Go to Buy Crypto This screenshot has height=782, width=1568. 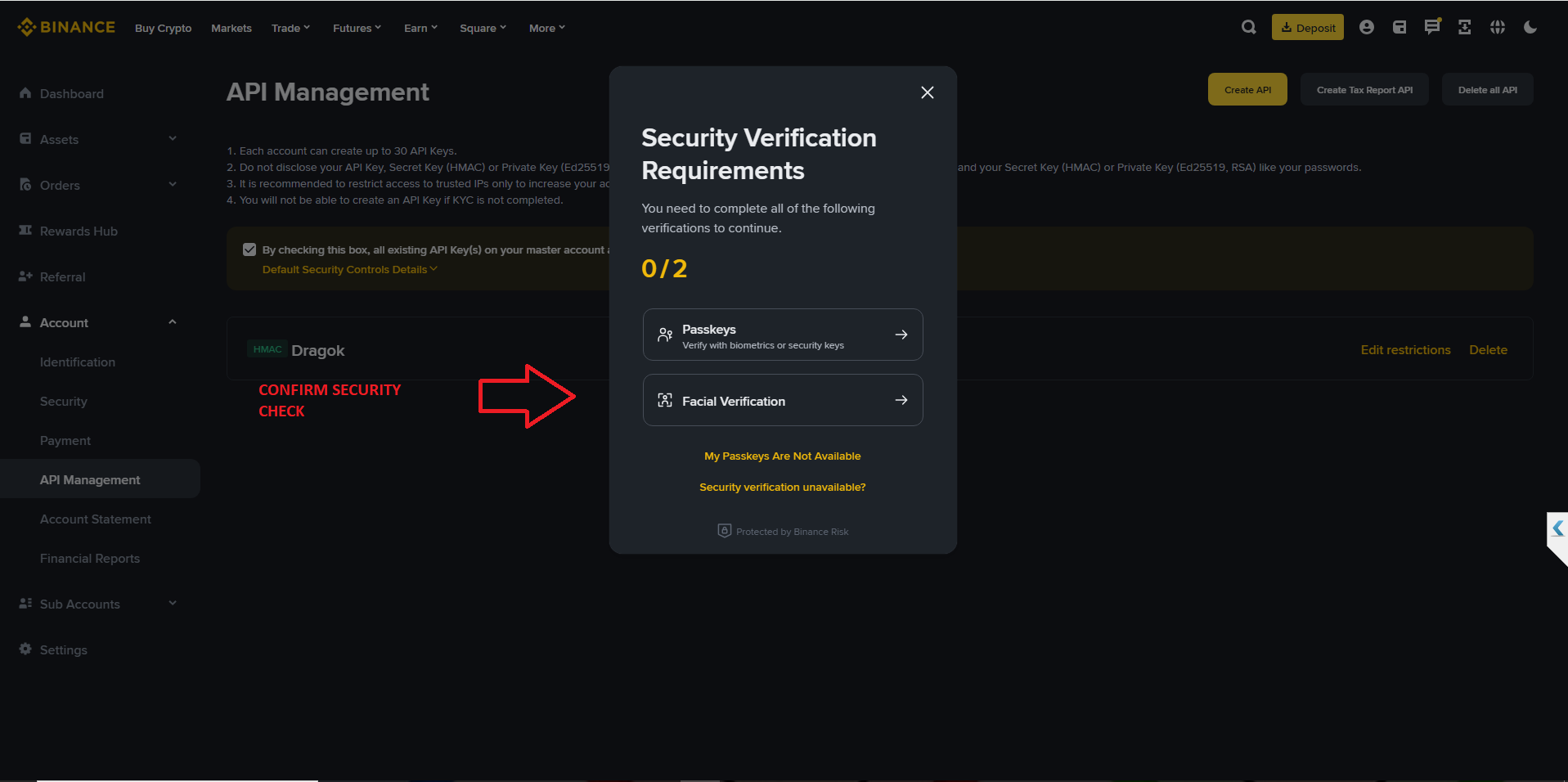(x=163, y=28)
